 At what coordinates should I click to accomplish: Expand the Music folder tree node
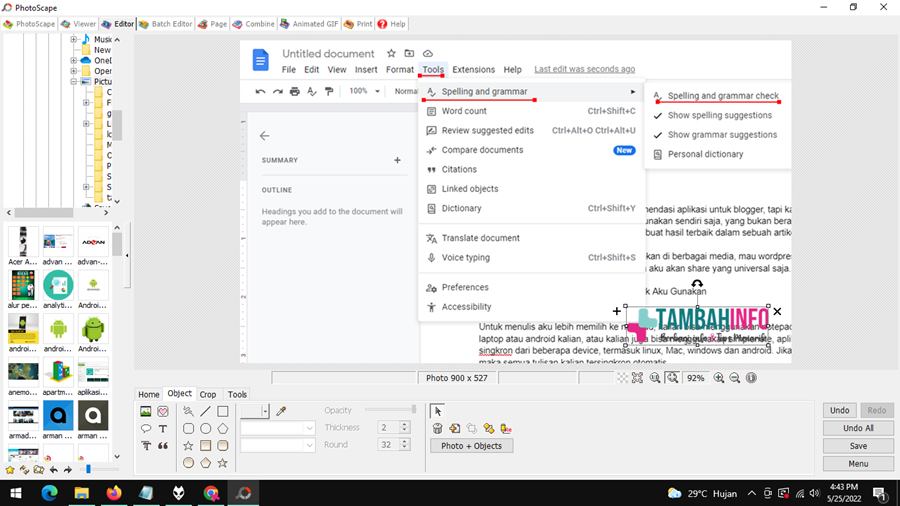coord(73,39)
